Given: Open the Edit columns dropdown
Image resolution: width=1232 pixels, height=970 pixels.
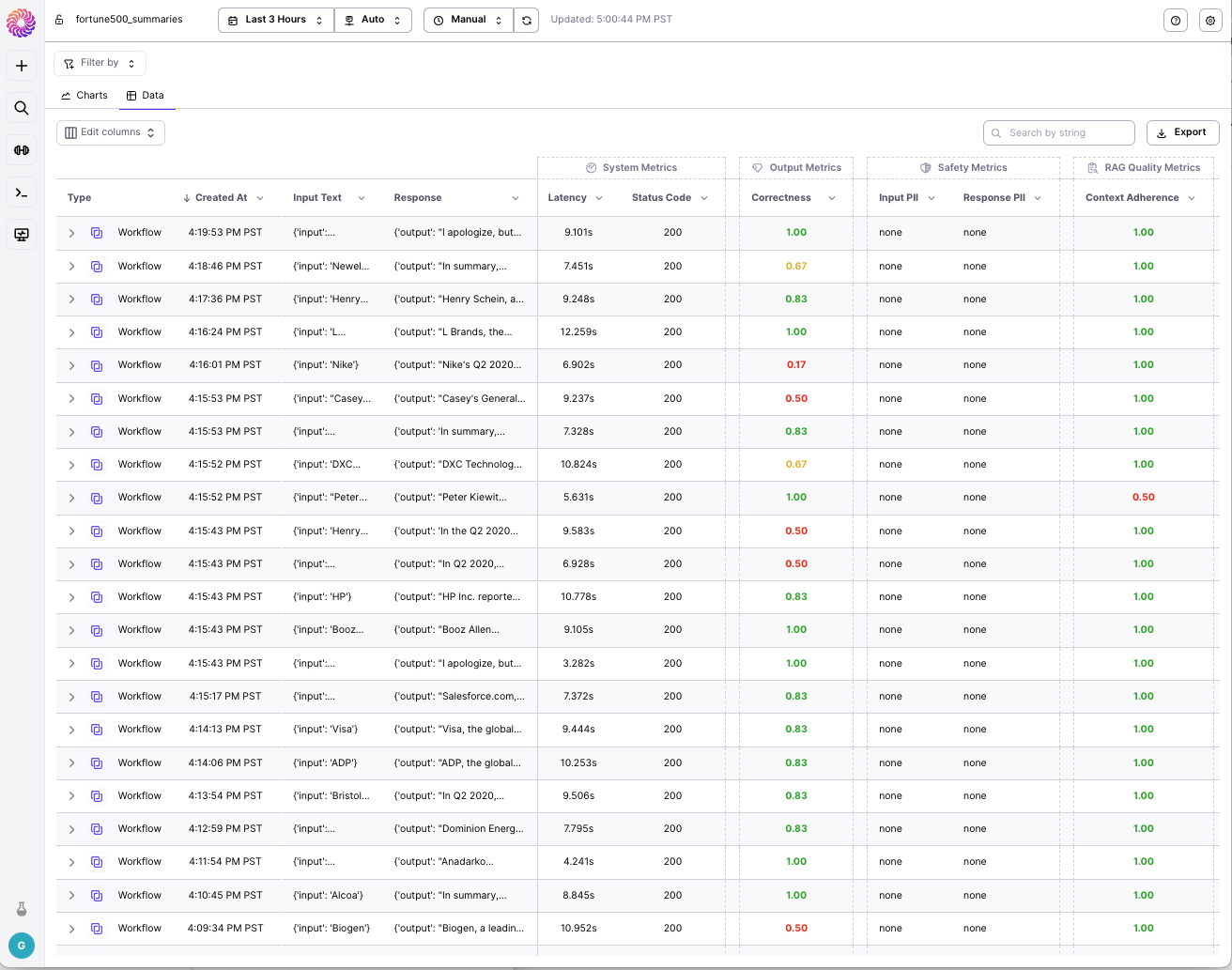Looking at the screenshot, I should click(x=111, y=132).
